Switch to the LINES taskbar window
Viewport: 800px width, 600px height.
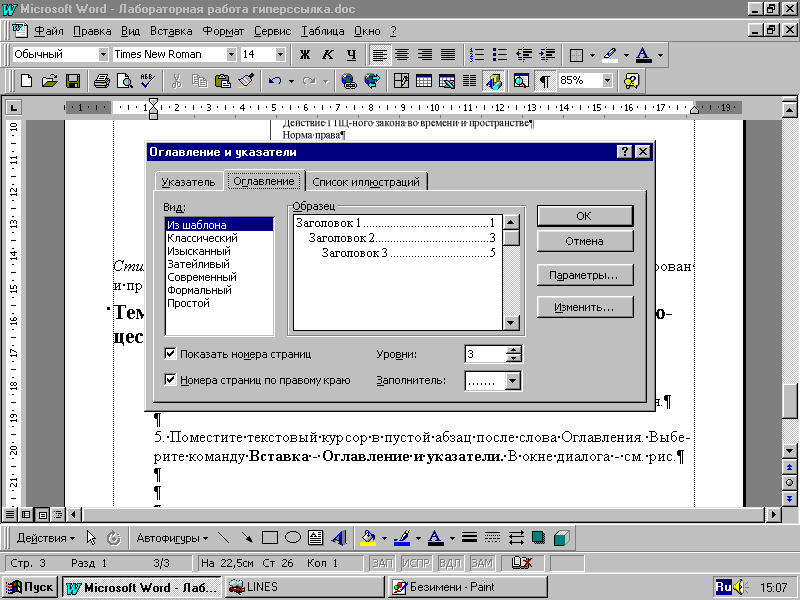(305, 587)
